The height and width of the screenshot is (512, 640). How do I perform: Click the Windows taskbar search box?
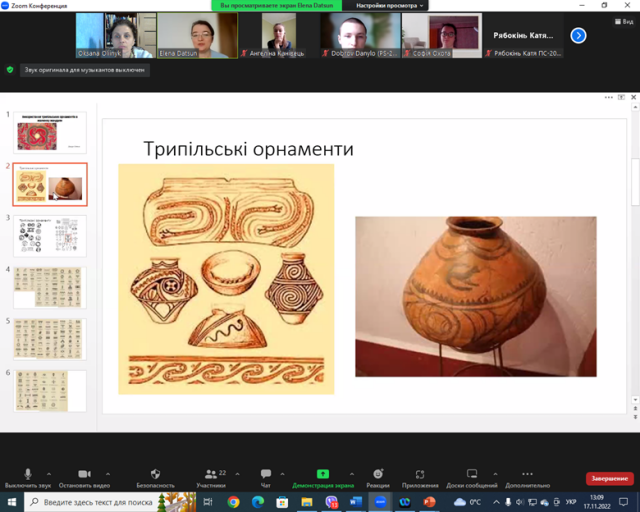95,502
